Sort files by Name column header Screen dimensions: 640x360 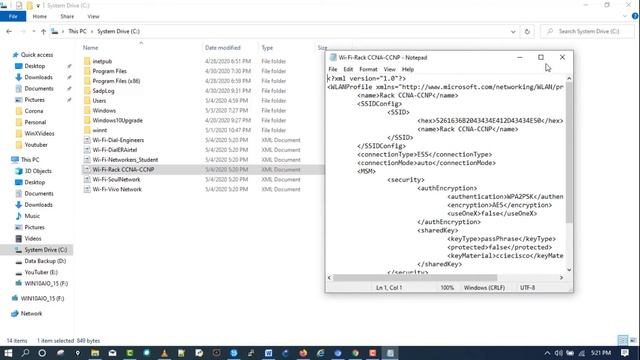point(91,48)
